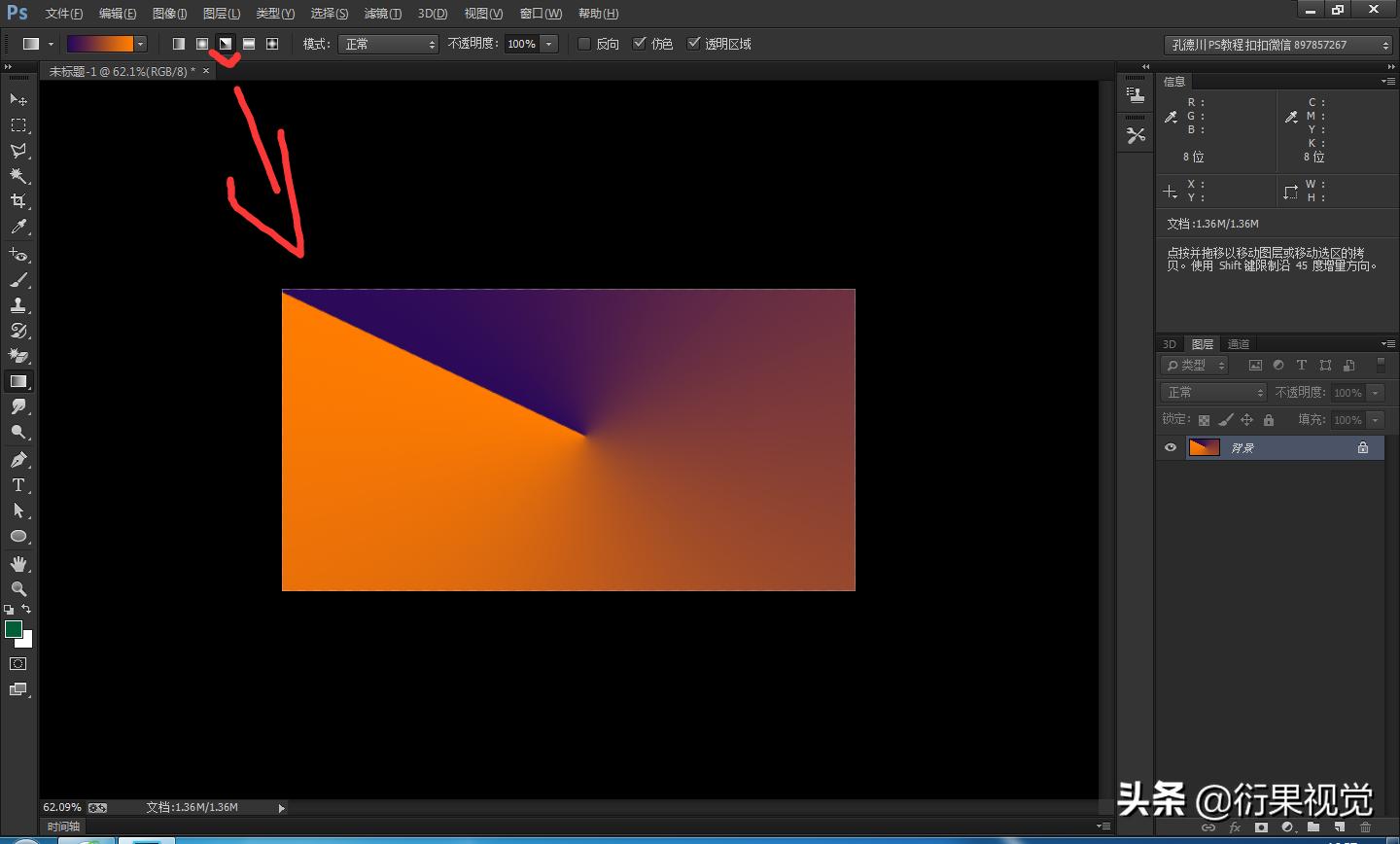Select the Crop tool in the toolbar
The height and width of the screenshot is (844, 1400).
[18, 201]
